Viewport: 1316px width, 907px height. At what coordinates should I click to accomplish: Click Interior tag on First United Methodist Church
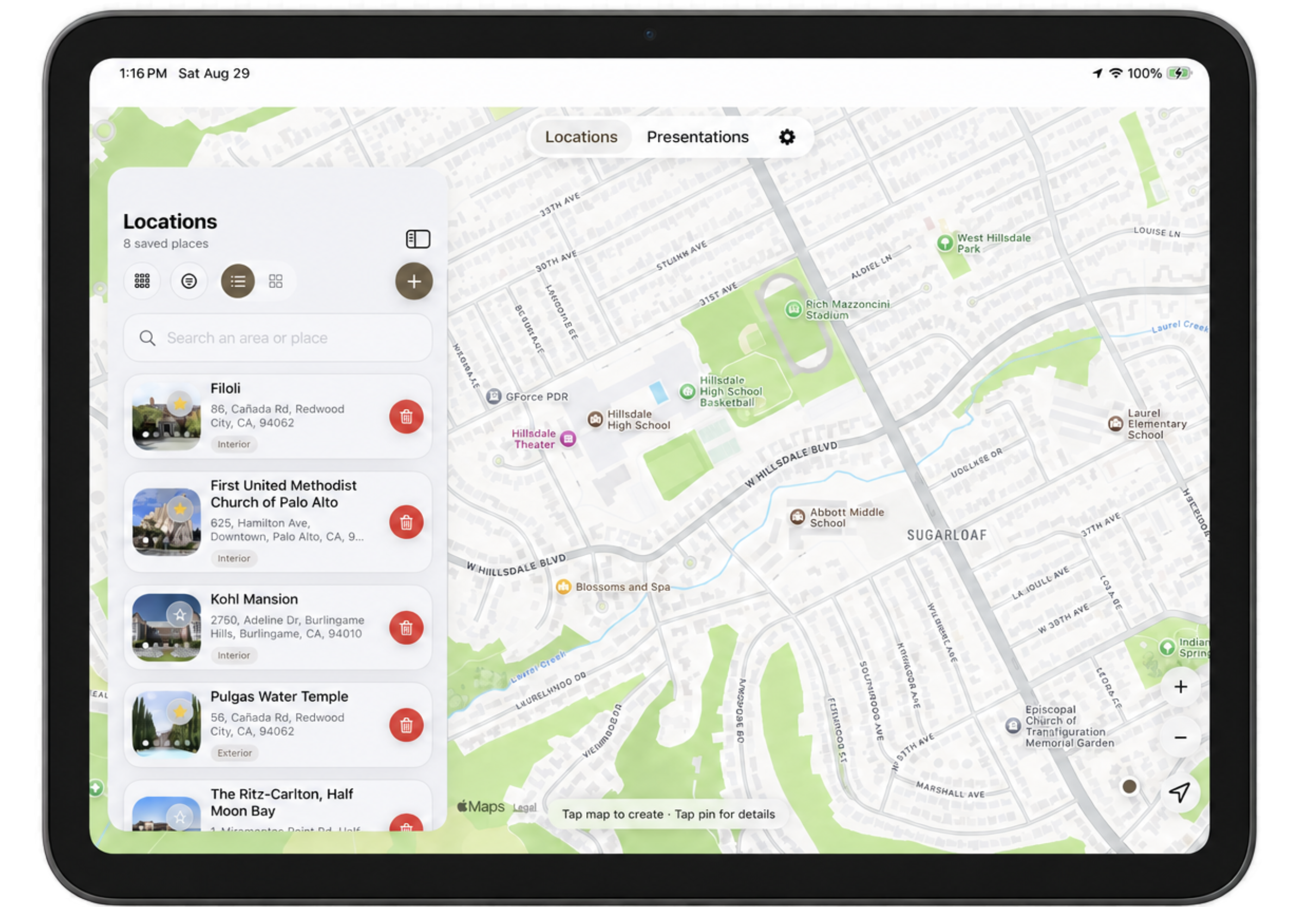click(x=233, y=558)
